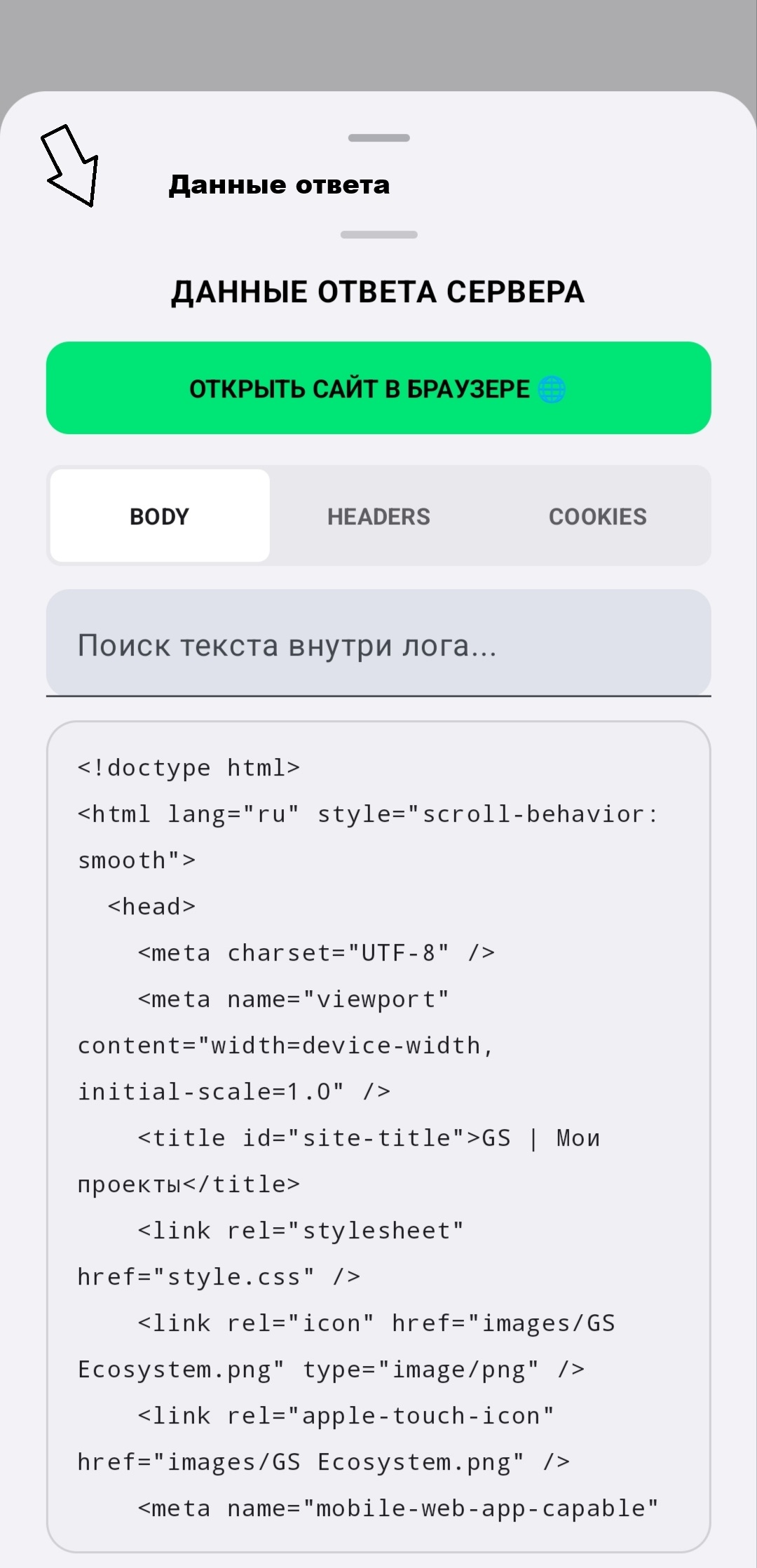Viewport: 757px width, 1568px height.
Task: Tap the drag handle below 'Данные ответа'
Action: pos(378,235)
